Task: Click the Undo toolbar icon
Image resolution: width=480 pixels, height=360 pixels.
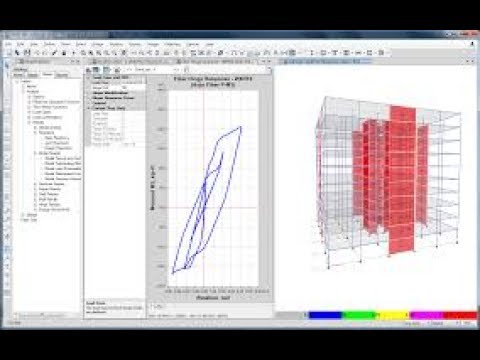Action: pyautogui.click(x=37, y=53)
